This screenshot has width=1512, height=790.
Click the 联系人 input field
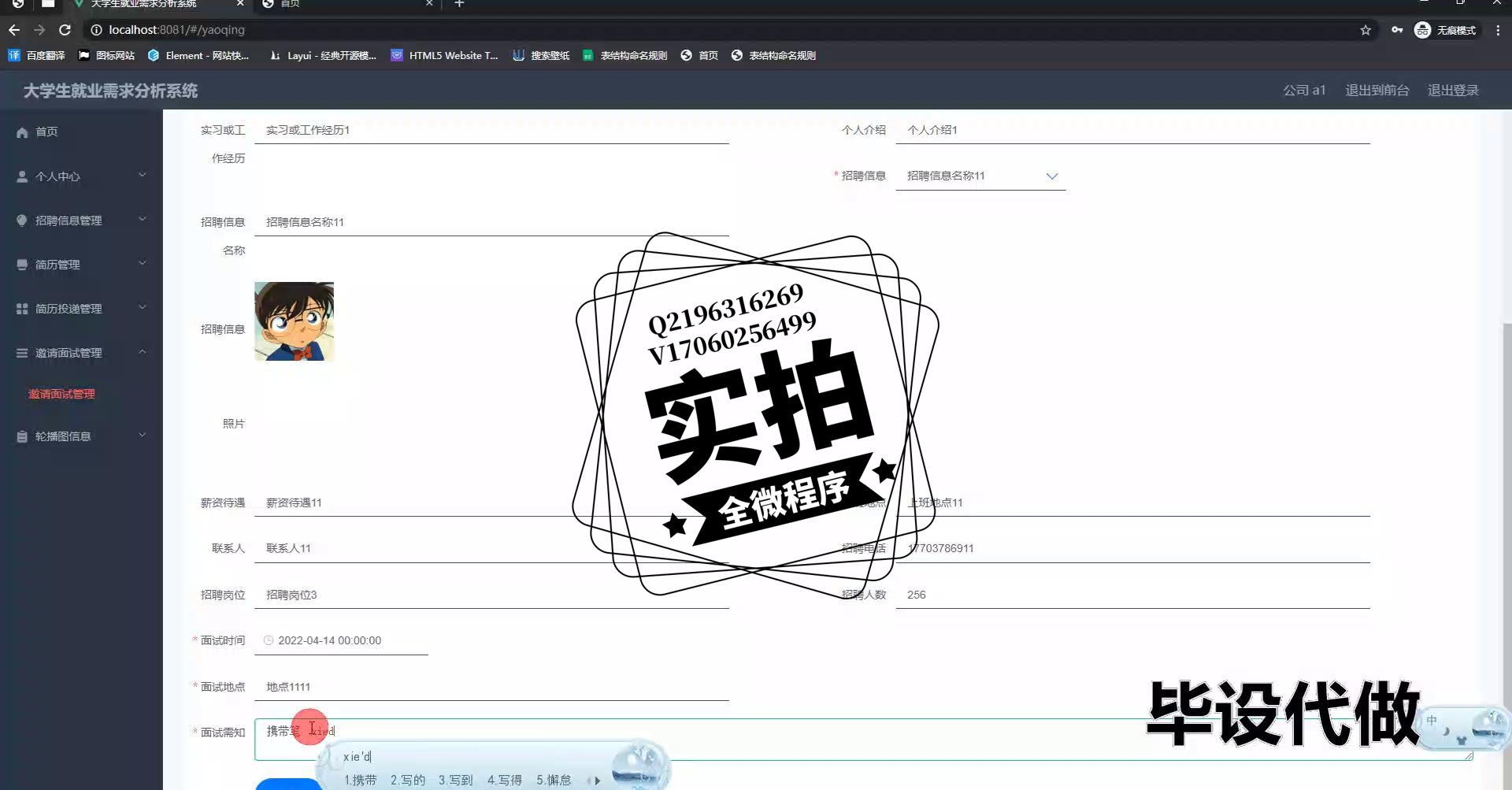pyautogui.click(x=491, y=548)
